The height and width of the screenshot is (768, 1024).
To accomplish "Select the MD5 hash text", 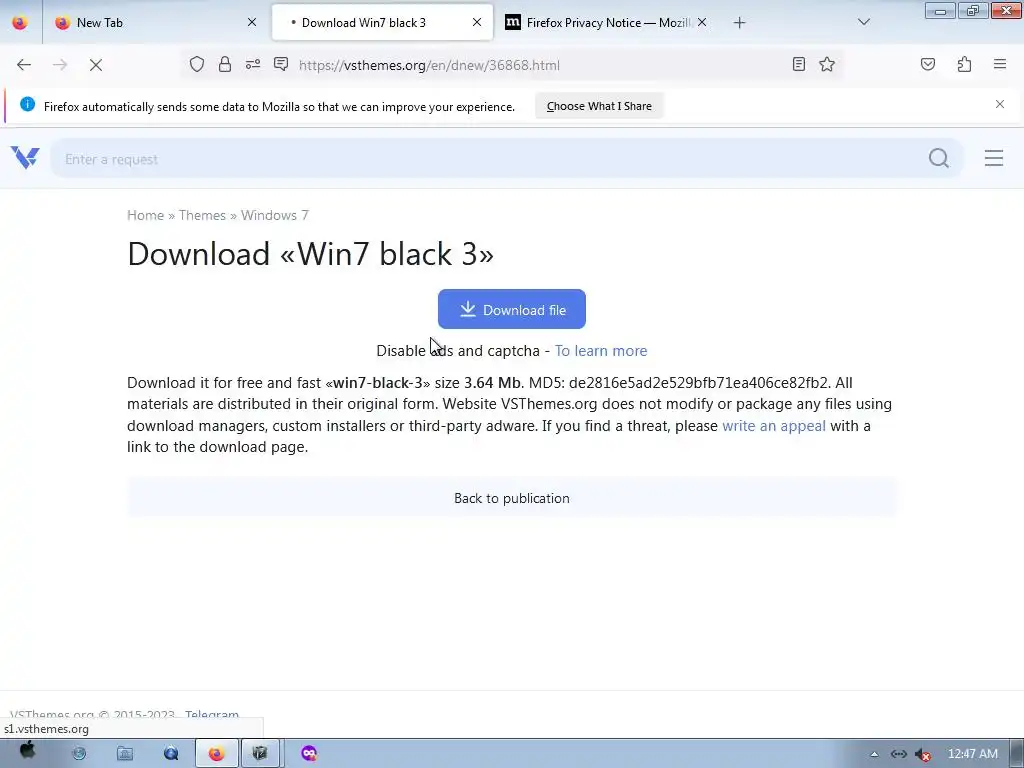I will click(698, 383).
